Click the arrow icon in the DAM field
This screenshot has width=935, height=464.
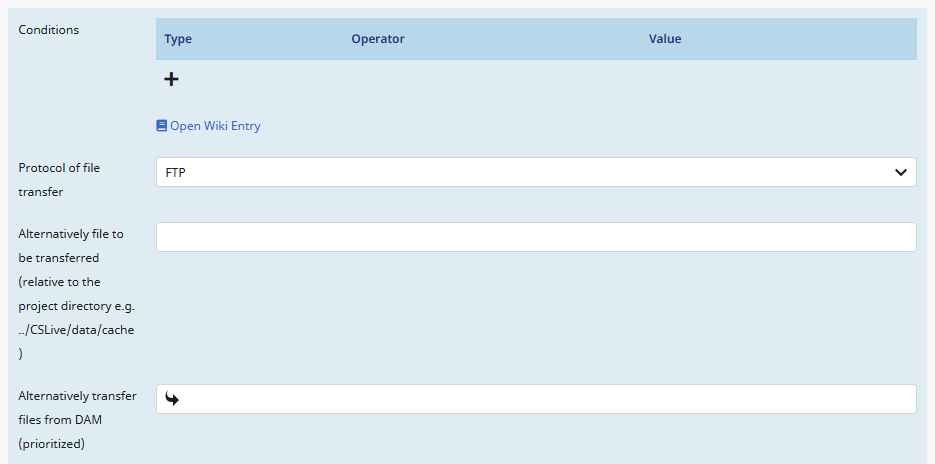pos(172,399)
